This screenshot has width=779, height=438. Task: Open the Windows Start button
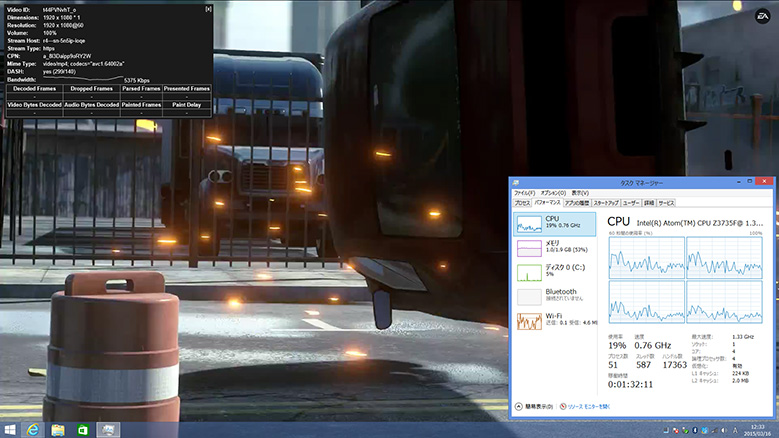(9, 430)
